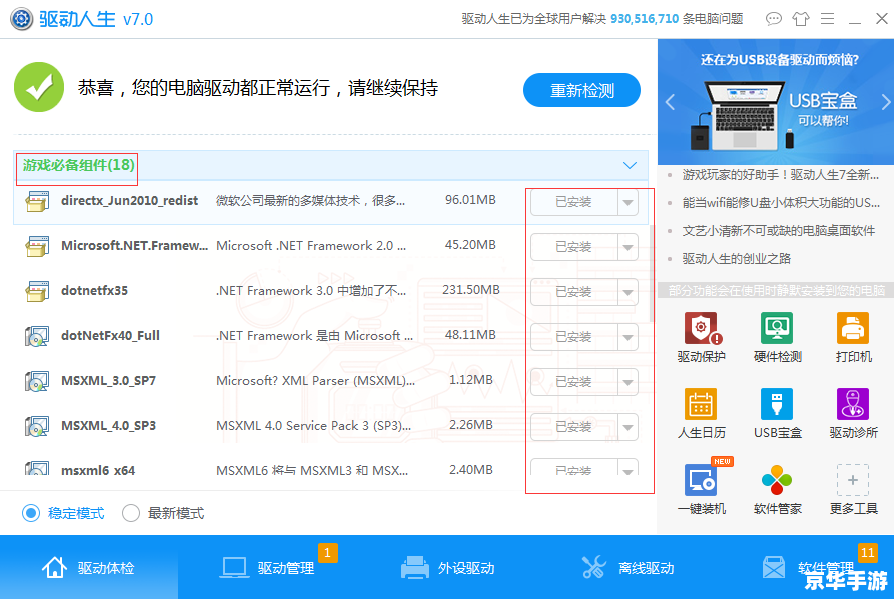894x599 pixels.
Task: Select the msxml6 x64 row name
Action: [x=97, y=471]
